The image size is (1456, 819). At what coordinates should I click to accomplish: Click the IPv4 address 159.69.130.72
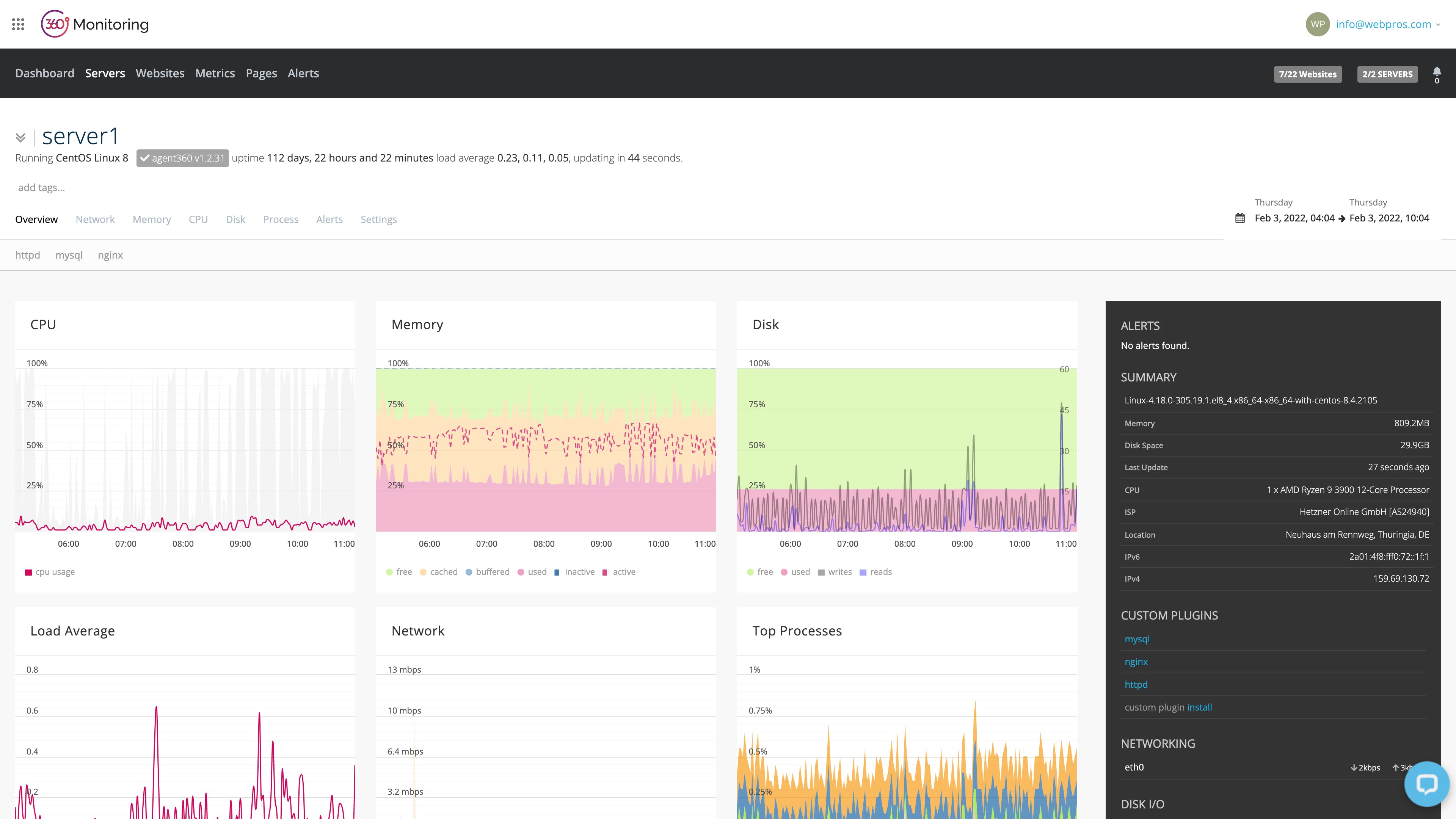(x=1401, y=579)
